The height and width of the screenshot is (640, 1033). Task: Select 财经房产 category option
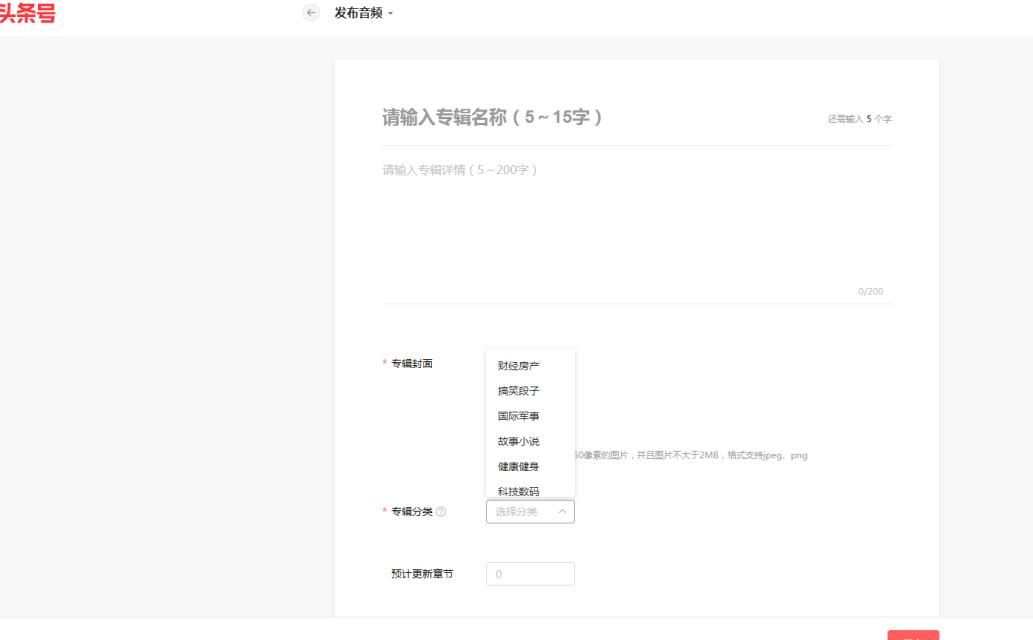tap(530, 366)
